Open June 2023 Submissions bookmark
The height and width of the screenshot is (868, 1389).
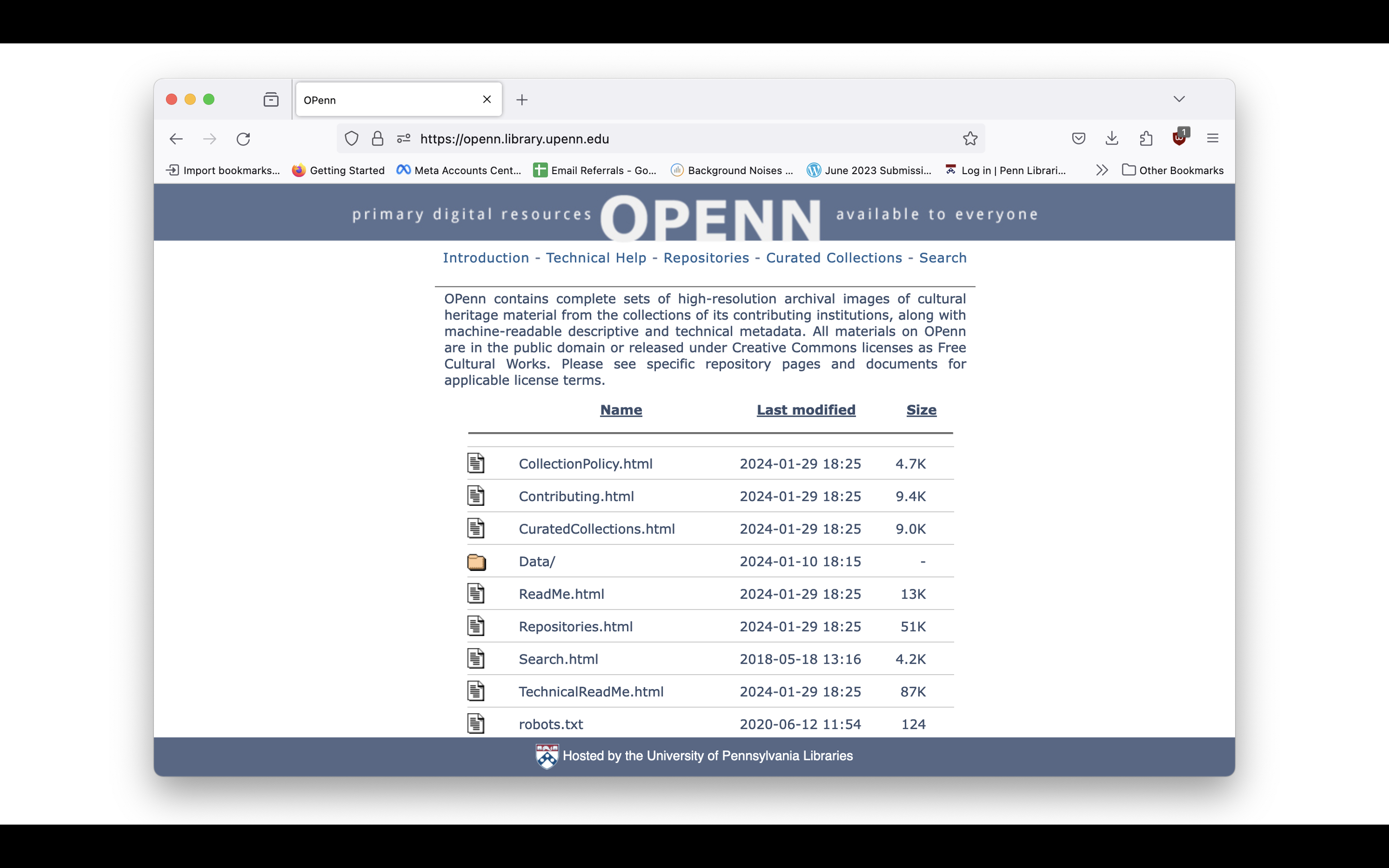click(x=869, y=171)
